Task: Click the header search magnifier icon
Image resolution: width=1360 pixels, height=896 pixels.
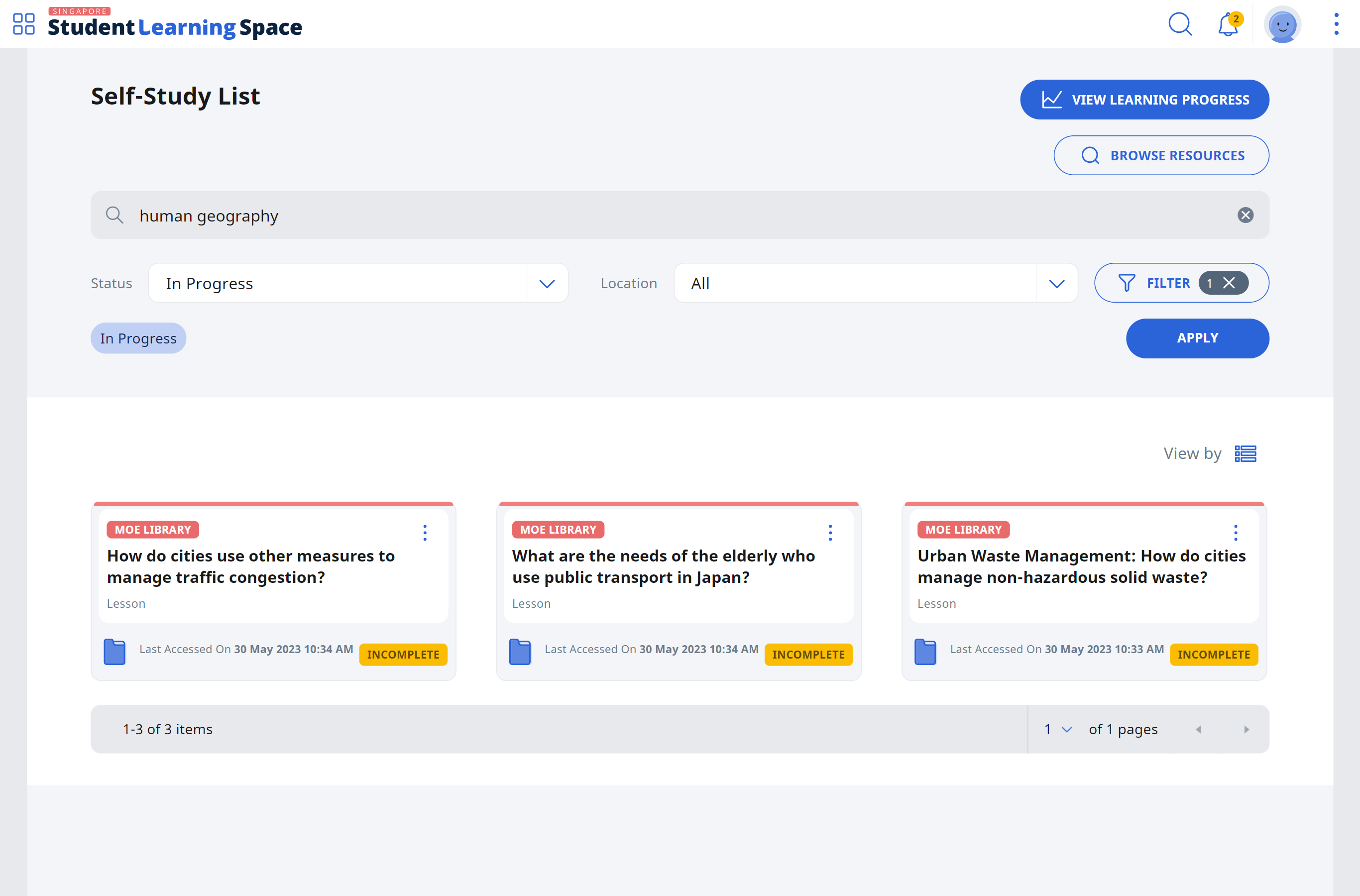Action: tap(1180, 24)
